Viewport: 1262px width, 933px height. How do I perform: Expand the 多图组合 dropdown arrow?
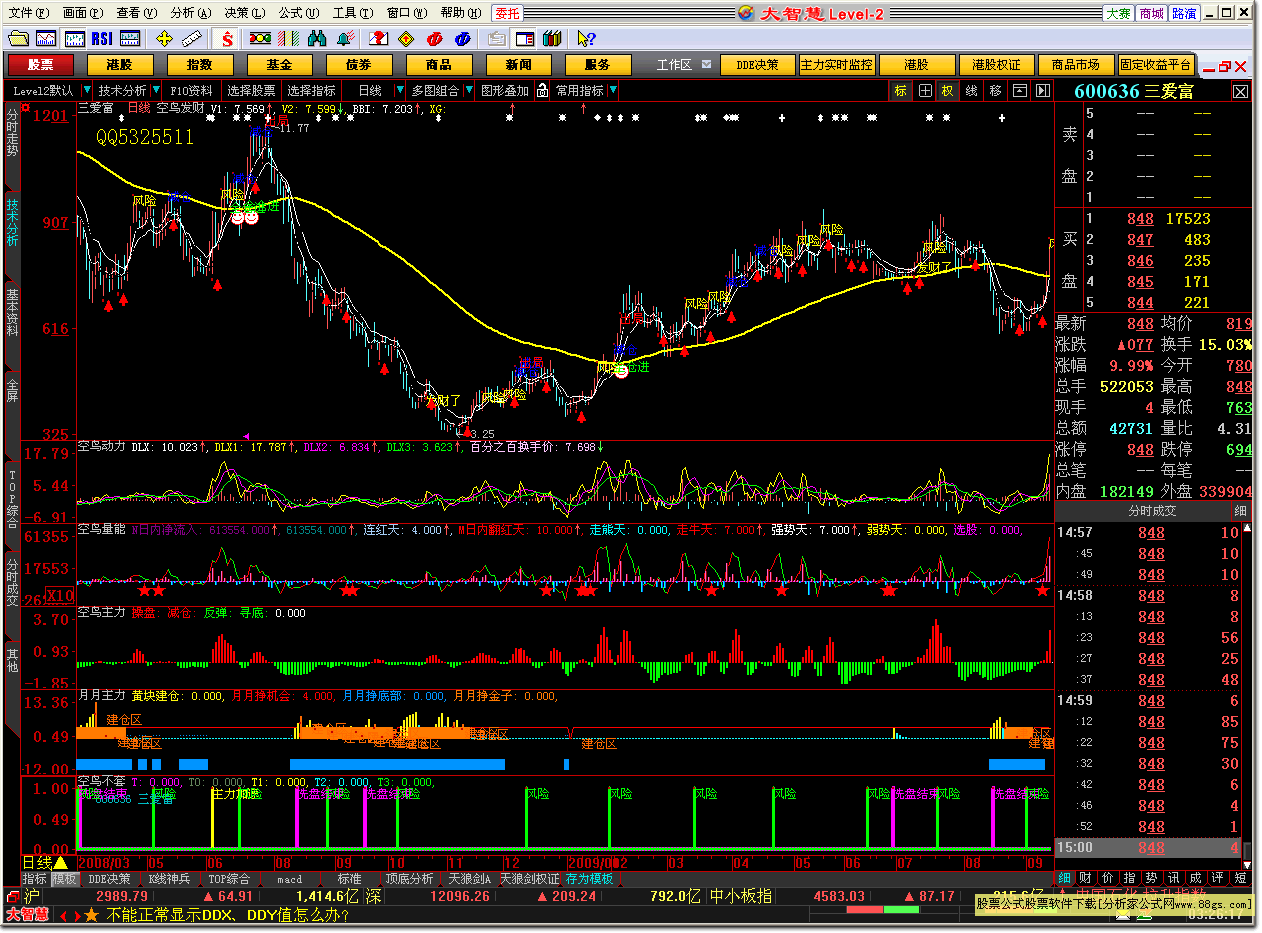(x=469, y=90)
